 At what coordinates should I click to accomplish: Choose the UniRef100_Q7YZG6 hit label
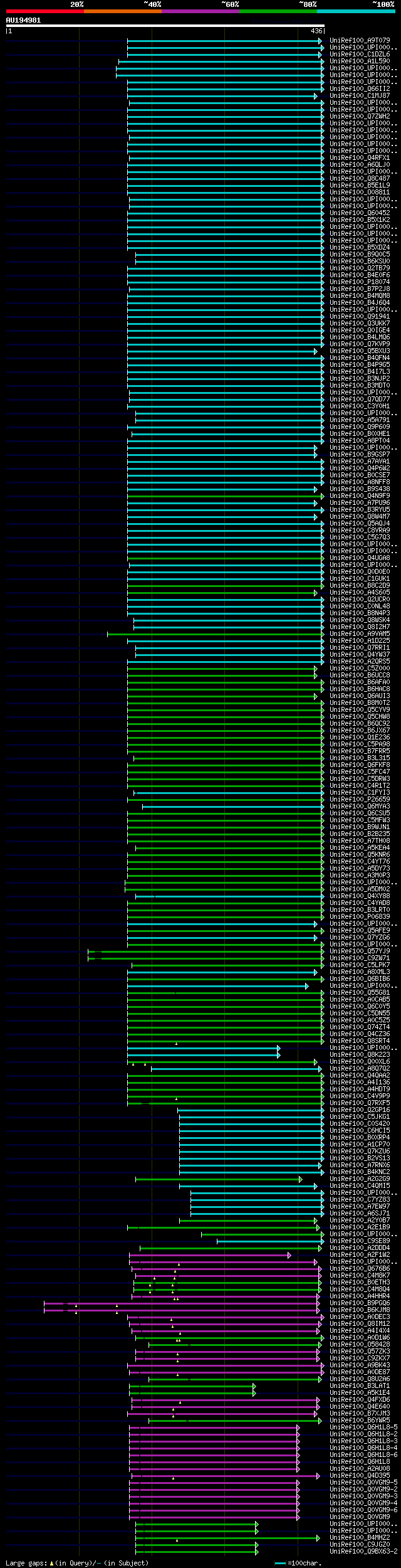point(360,938)
